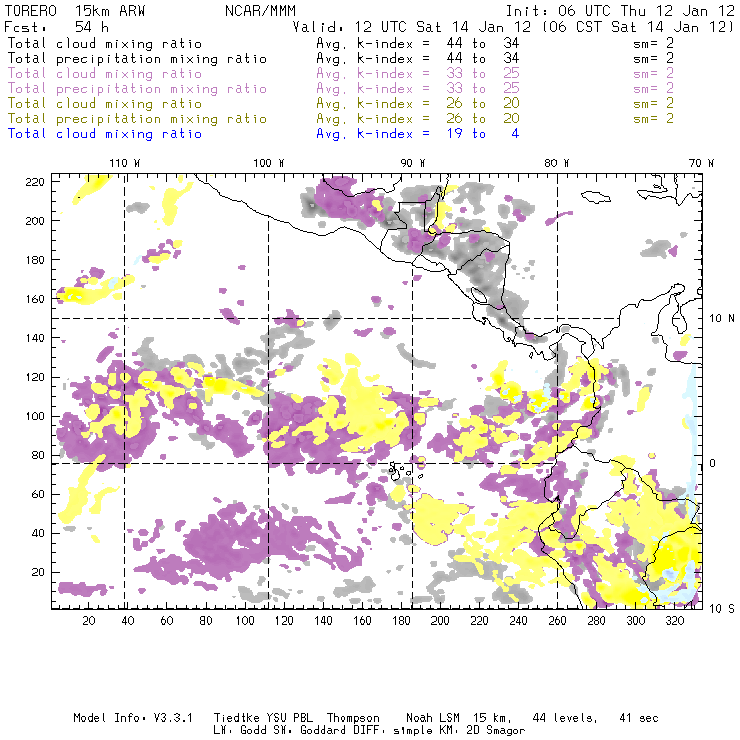
Task: Click "260" on the horizontal grid axis
Action: click(x=557, y=621)
